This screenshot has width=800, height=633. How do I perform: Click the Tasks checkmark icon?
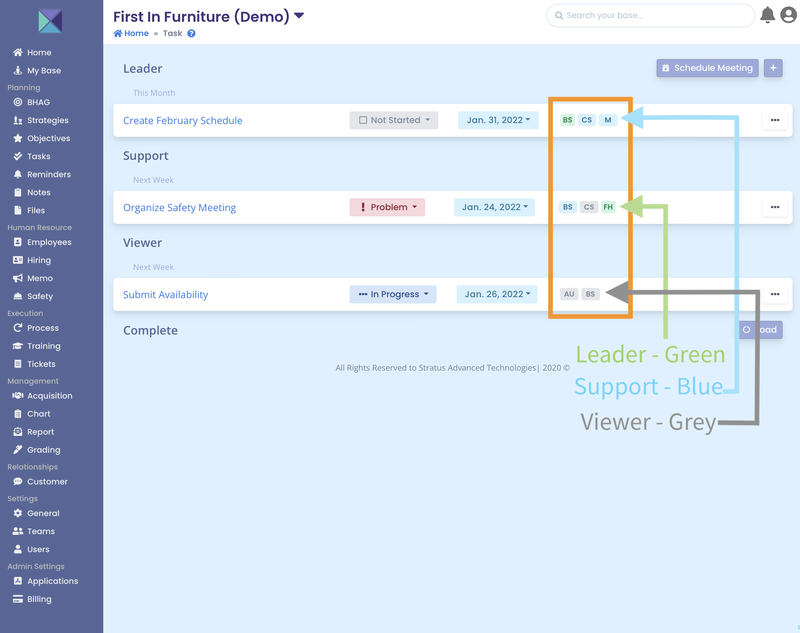click(18, 156)
